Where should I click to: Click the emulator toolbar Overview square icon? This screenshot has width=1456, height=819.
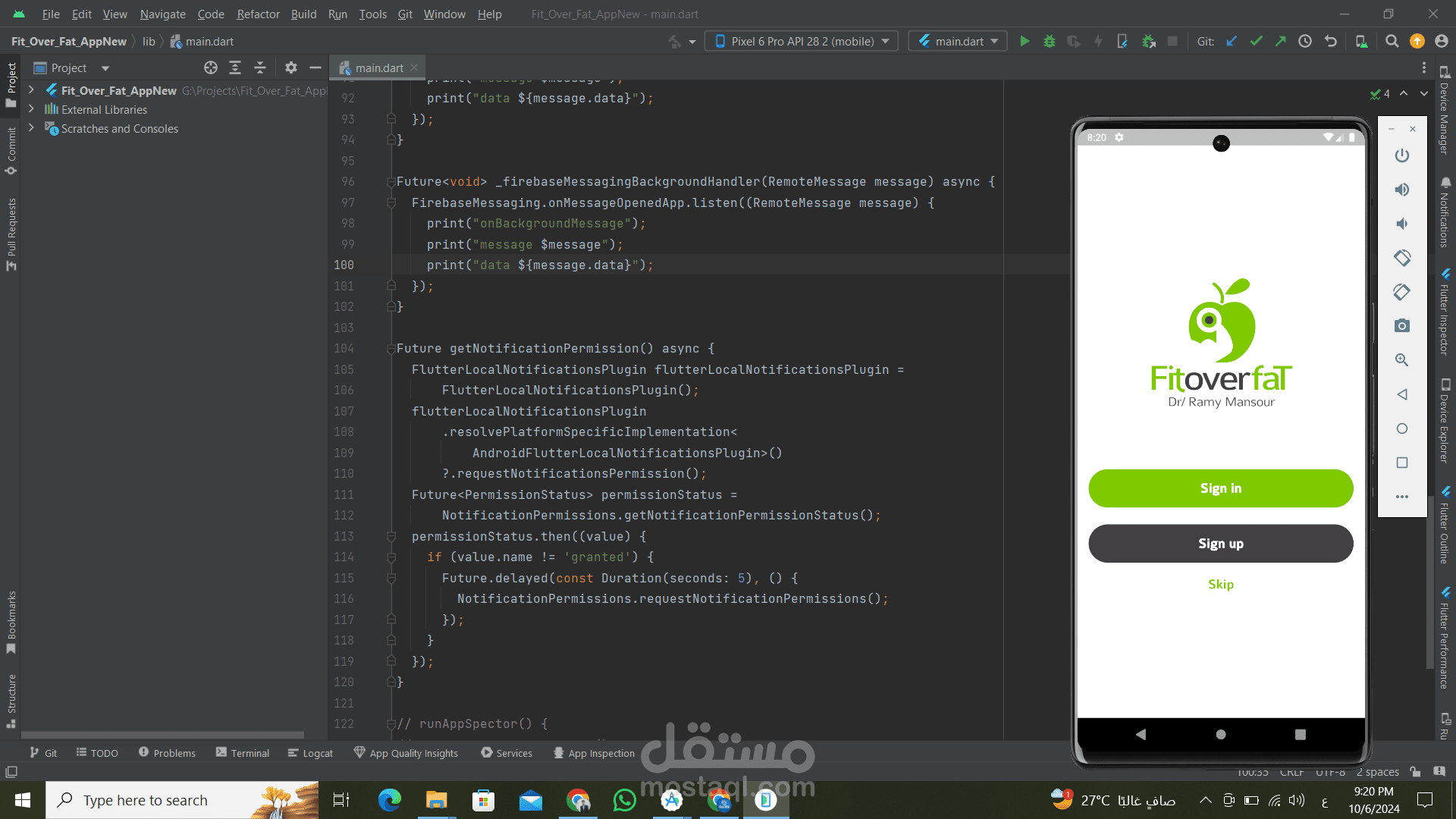coord(1402,463)
